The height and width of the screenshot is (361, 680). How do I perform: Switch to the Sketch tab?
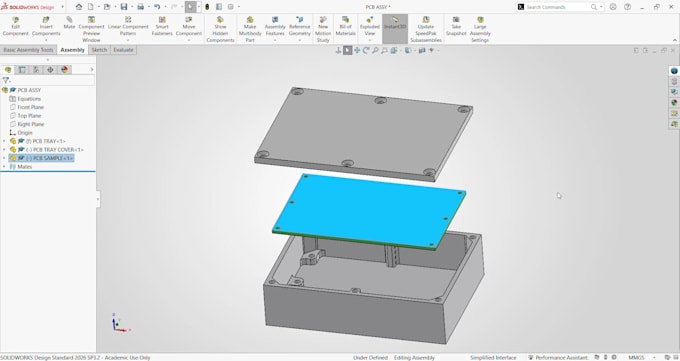[x=99, y=50]
